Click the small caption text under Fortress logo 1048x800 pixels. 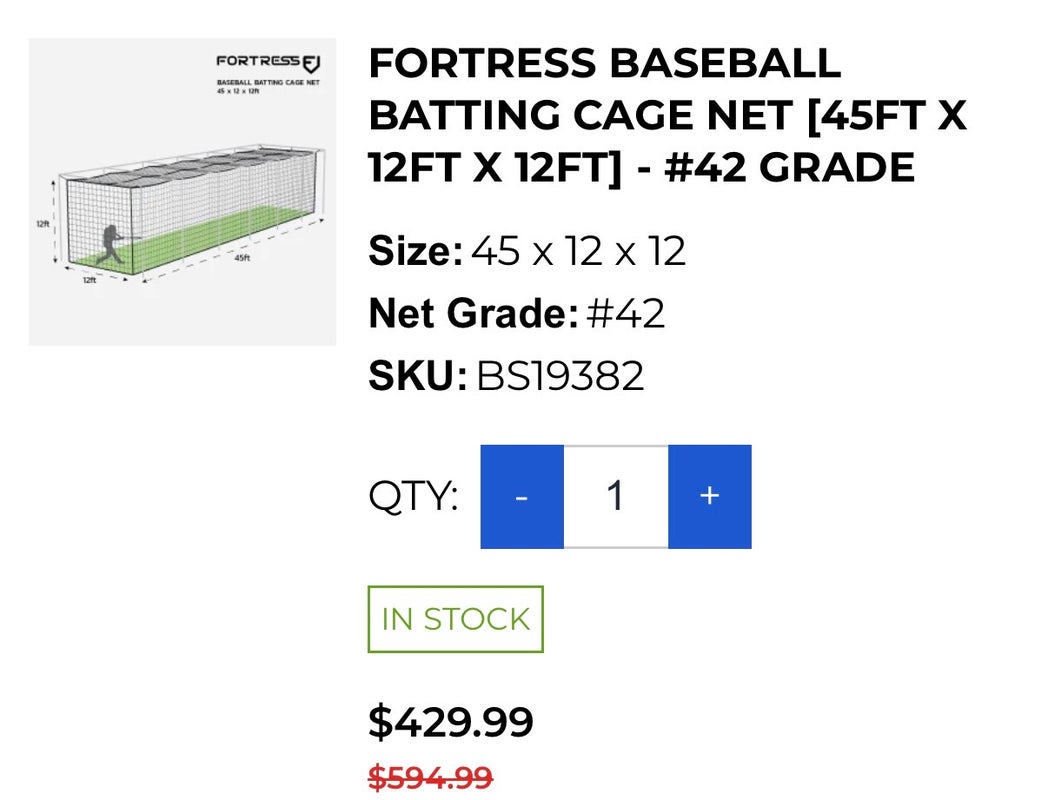(268, 84)
